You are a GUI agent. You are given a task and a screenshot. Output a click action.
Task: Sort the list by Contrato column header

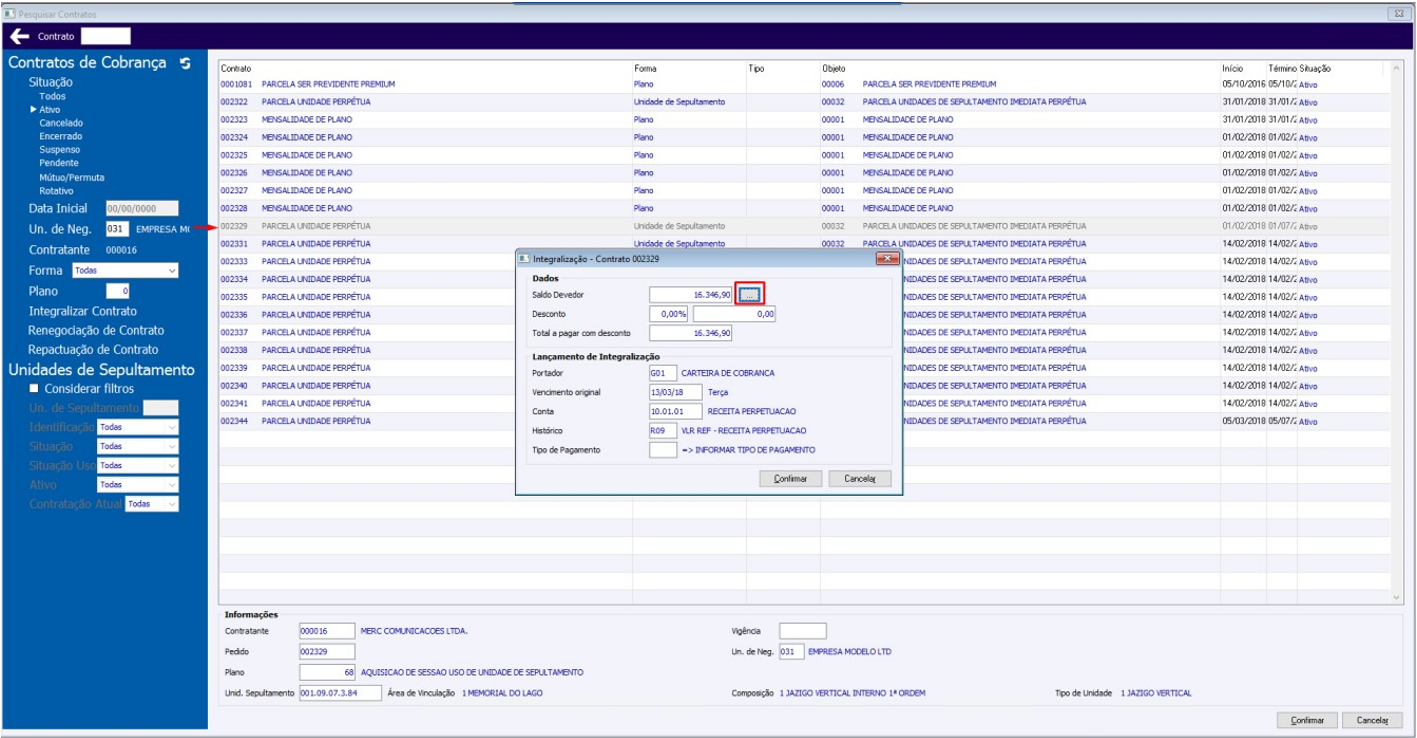point(236,68)
